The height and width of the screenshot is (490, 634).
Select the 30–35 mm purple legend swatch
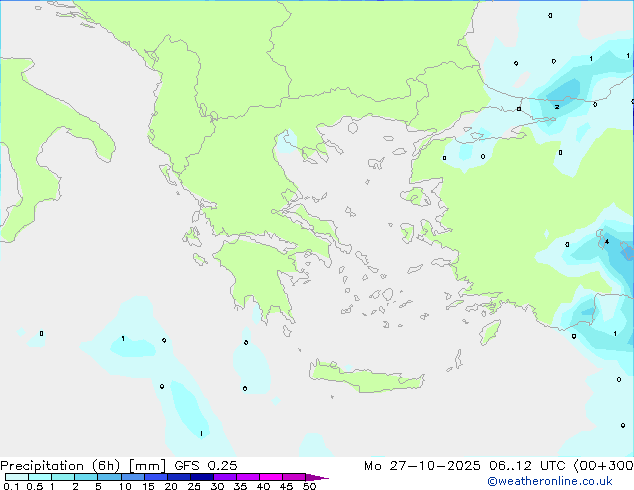[x=224, y=477]
